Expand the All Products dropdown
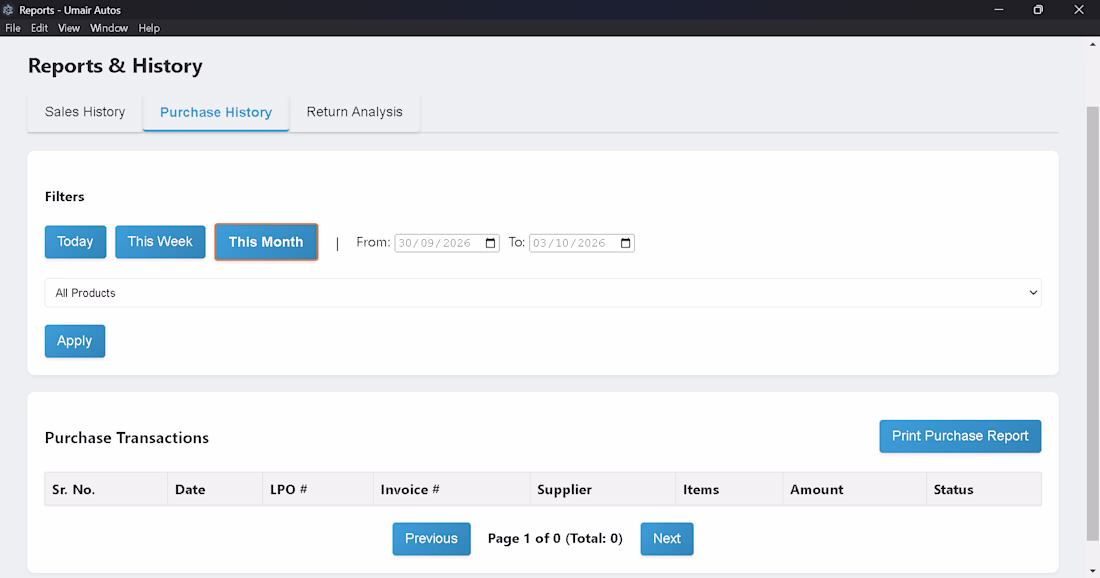 [x=543, y=293]
